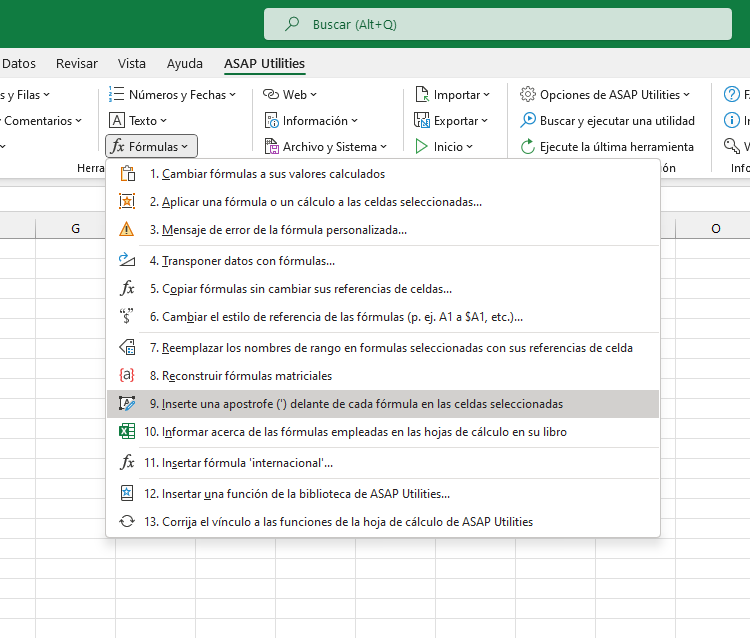Viewport: 750px width, 638px height.
Task: Click the tag icon for Reemplazar los nombres
Action: pyautogui.click(x=127, y=347)
